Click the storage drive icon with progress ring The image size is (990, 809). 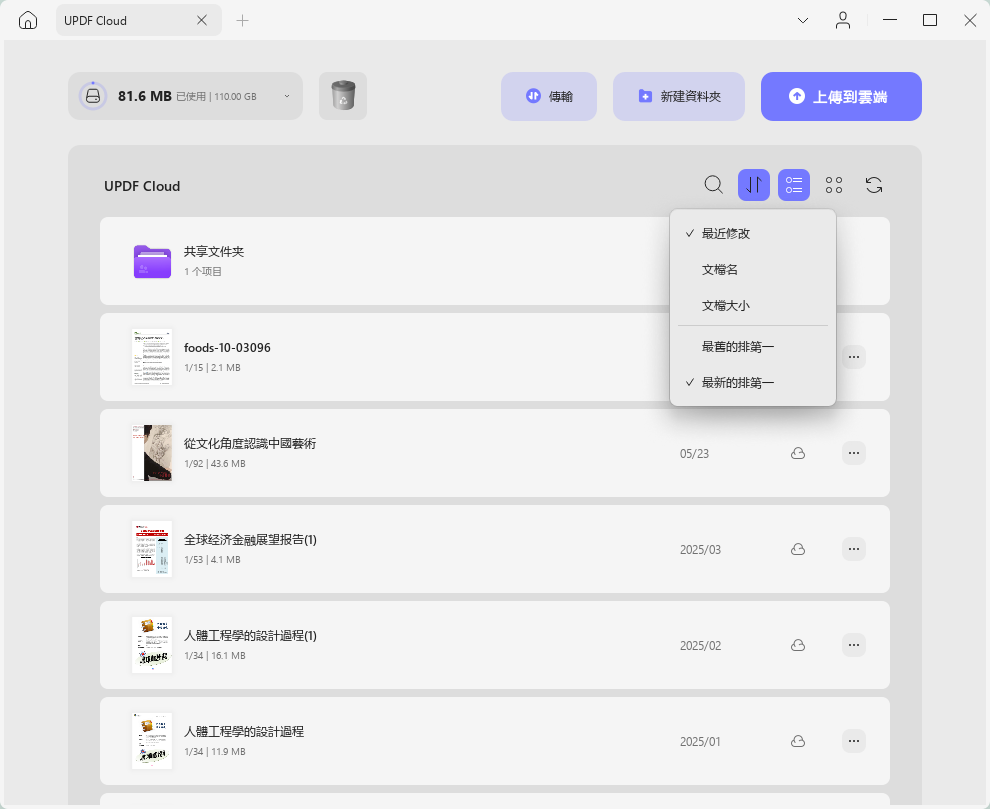click(93, 96)
